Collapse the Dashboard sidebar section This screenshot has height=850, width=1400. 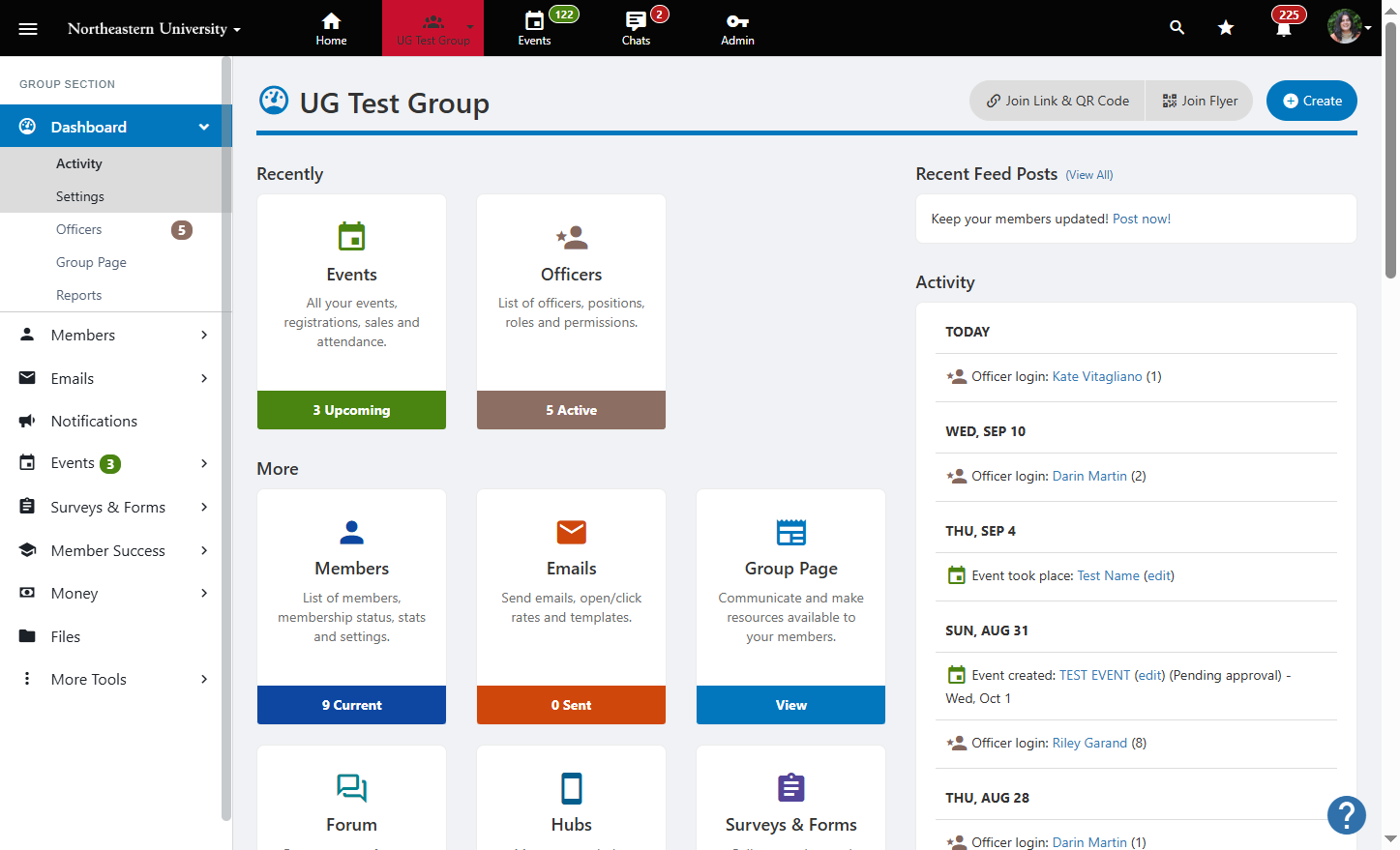tap(204, 127)
